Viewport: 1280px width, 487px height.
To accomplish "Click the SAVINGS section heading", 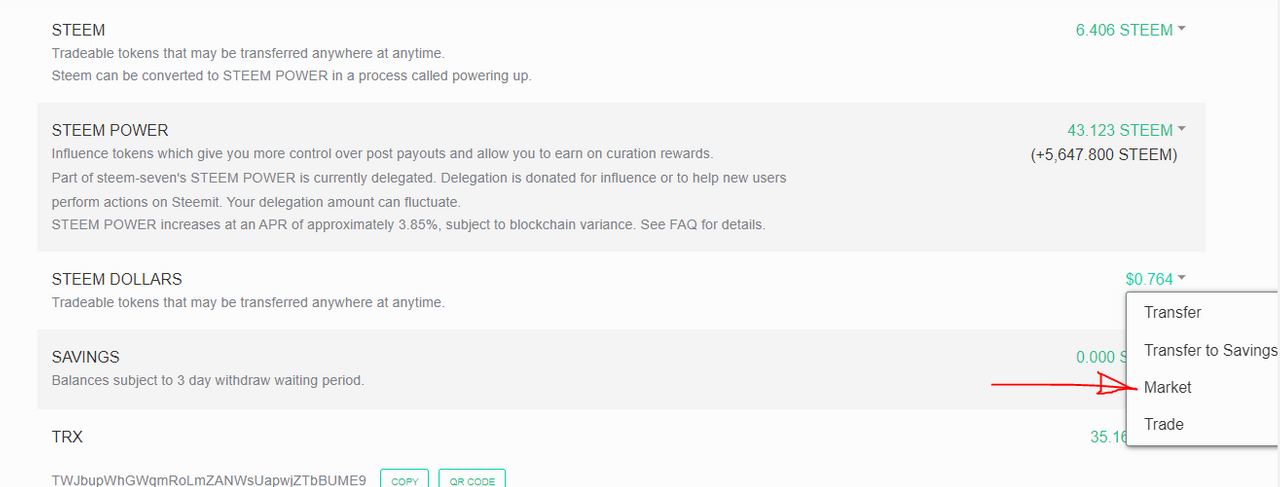I will [86, 357].
